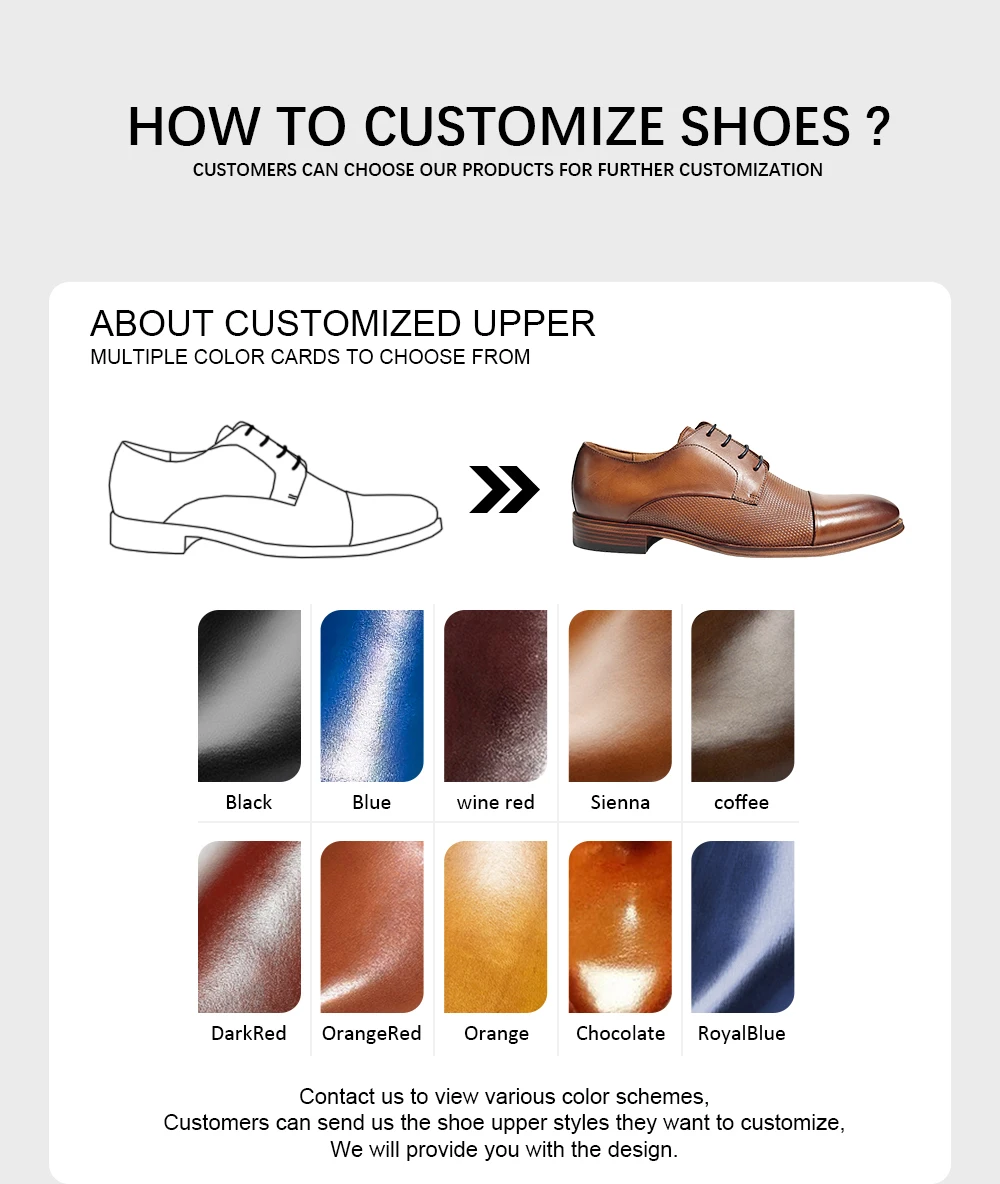Choose the Blue leather swatch
Screen dimensions: 1000x1184
pos(372,695)
